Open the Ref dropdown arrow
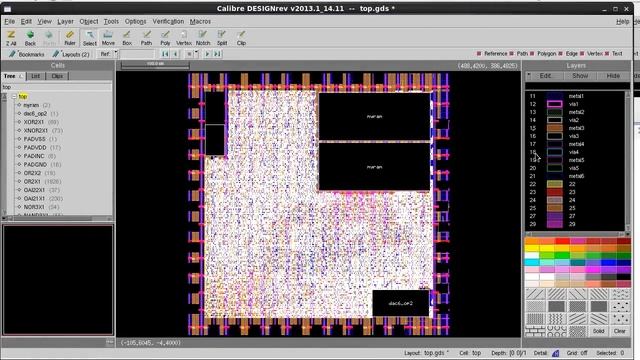The height and width of the screenshot is (360, 640). pyautogui.click(x=116, y=53)
